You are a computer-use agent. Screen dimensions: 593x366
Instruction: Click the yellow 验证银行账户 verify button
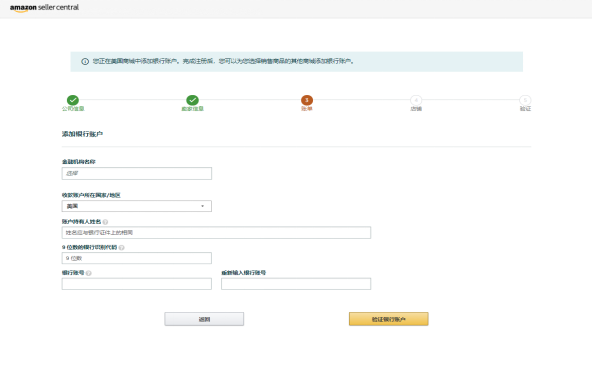tap(388, 319)
